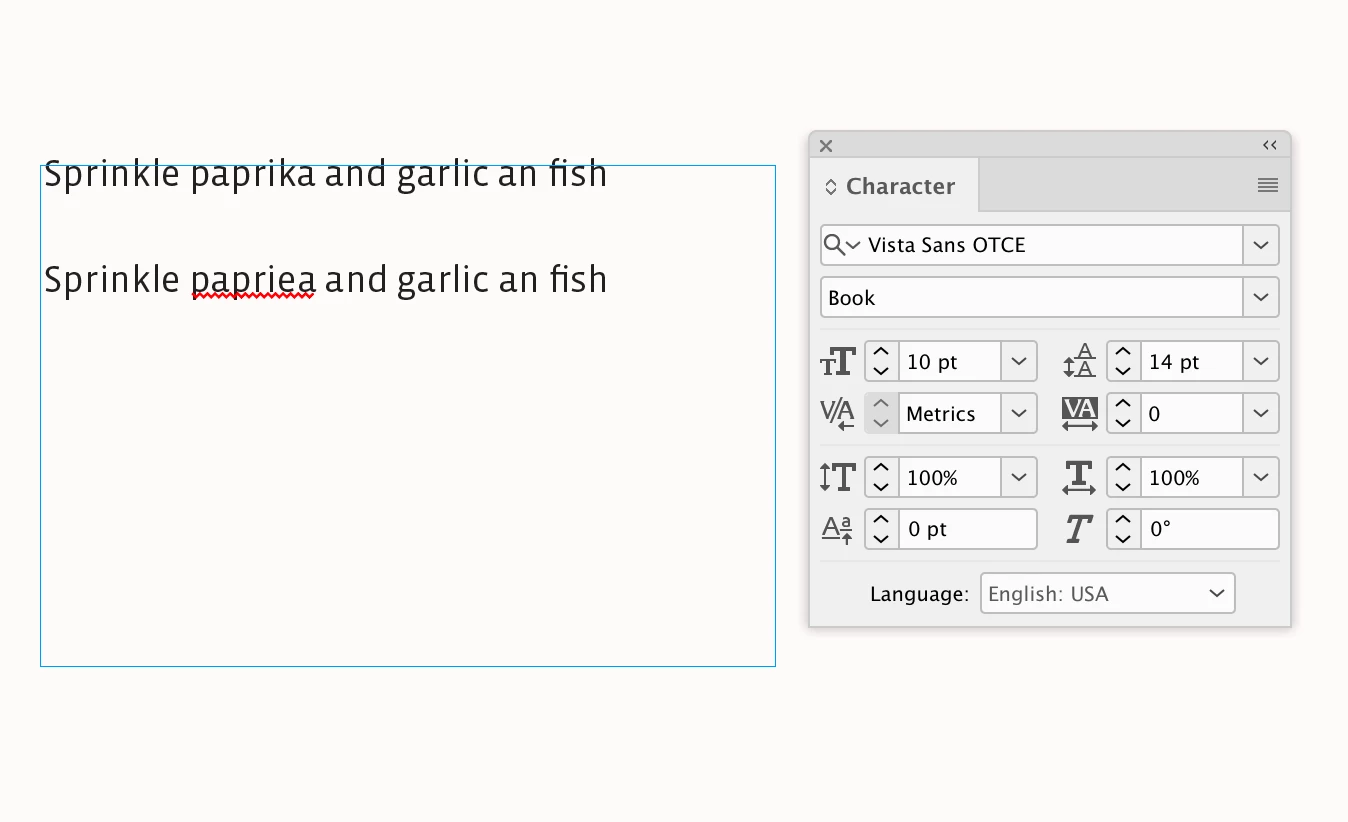Click the baseline shift icon

(838, 529)
